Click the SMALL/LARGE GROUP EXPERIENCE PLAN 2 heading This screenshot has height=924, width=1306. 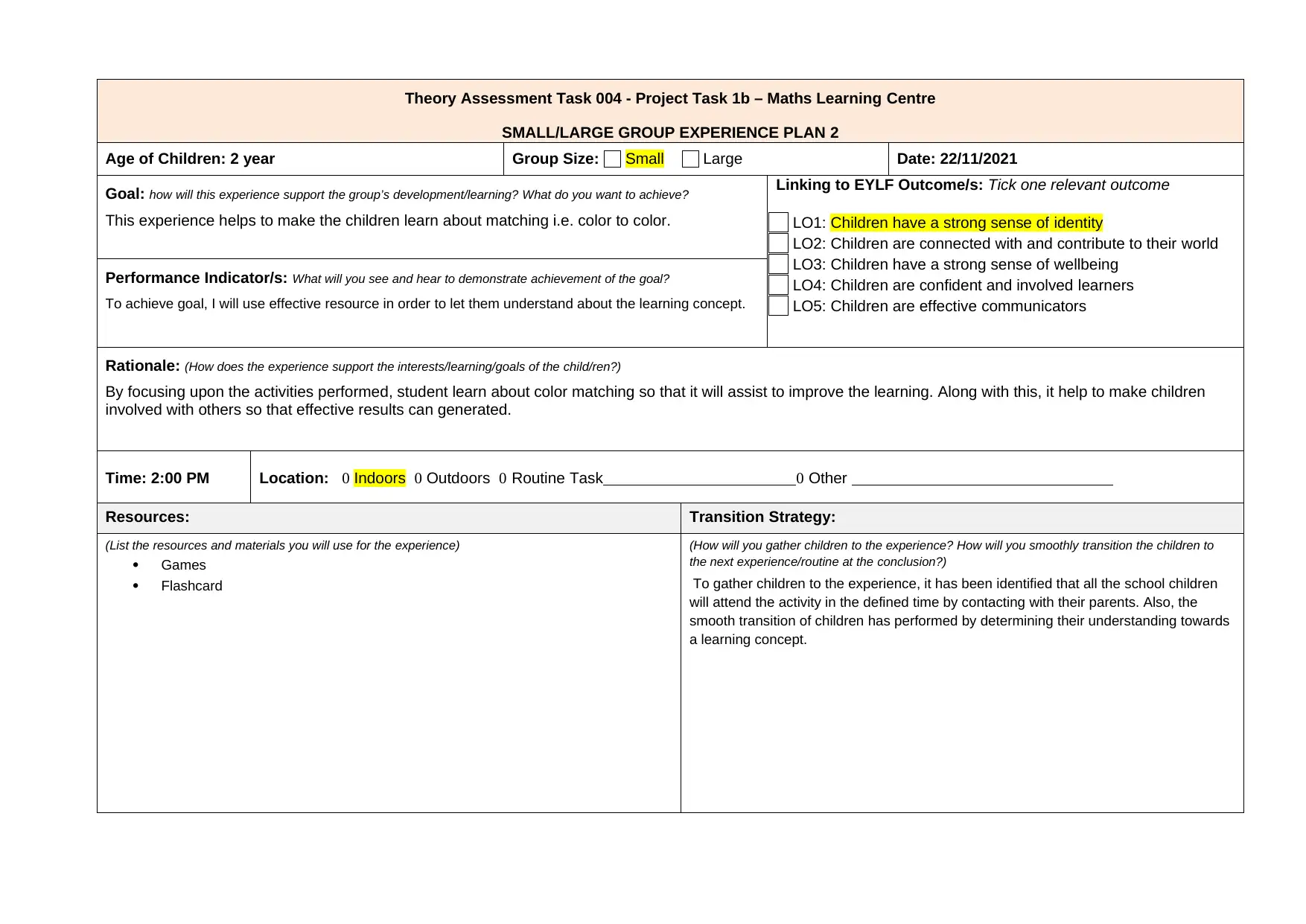670,133
